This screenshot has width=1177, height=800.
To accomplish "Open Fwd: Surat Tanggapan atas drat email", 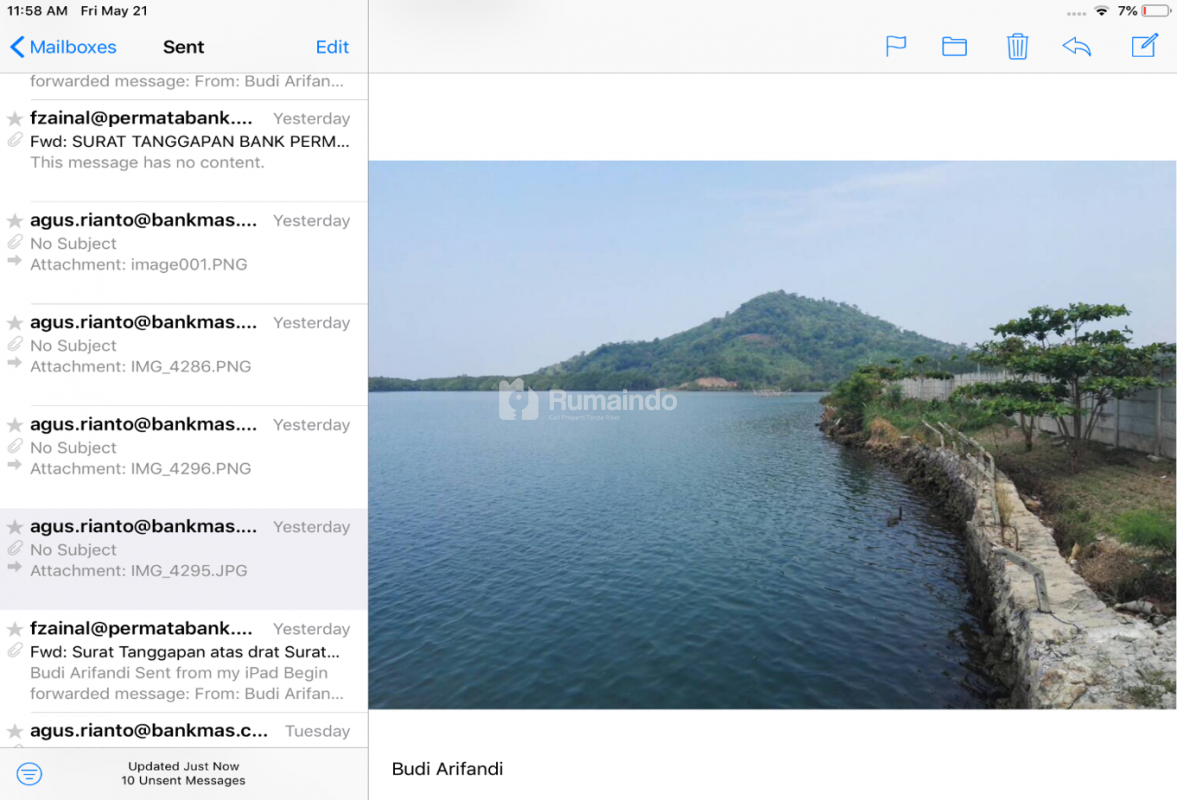I will click(x=190, y=661).
